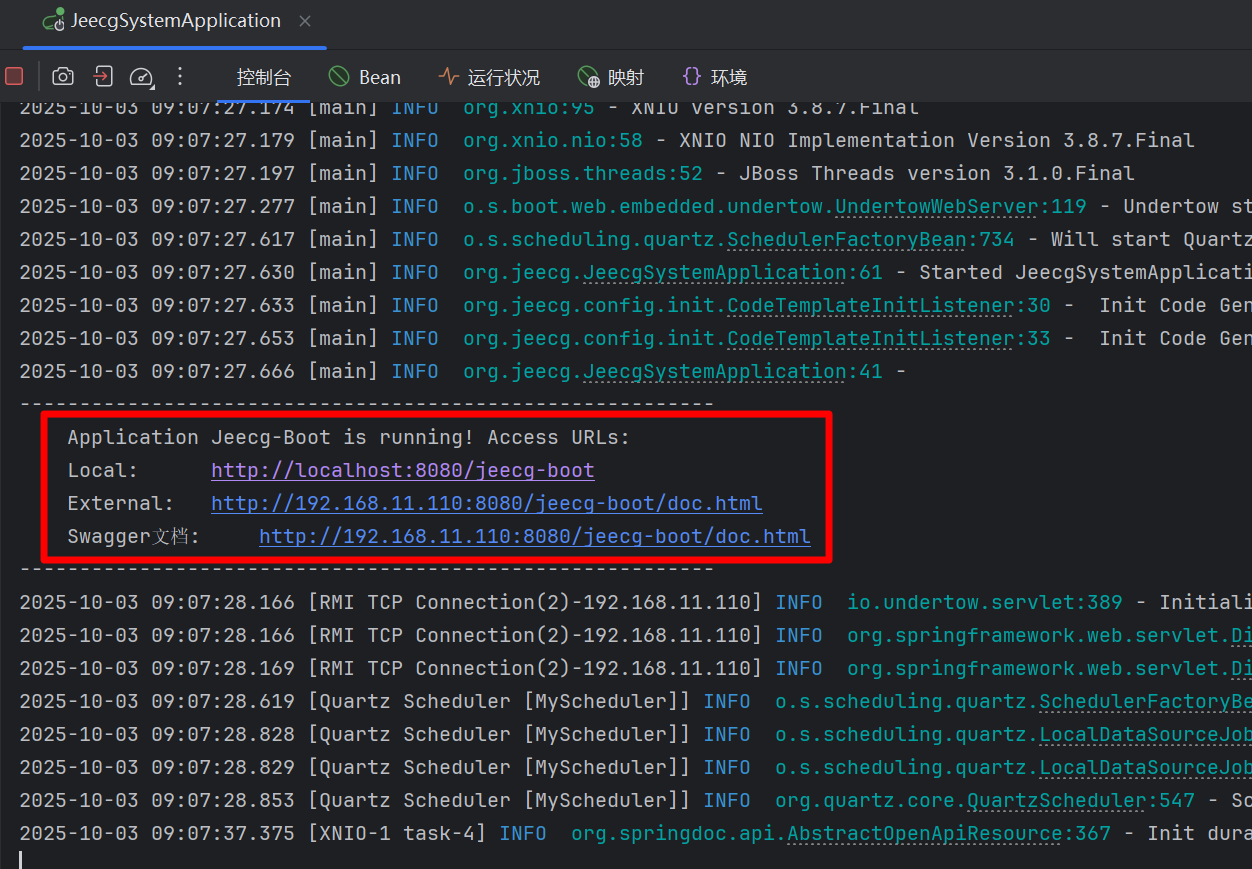The height and width of the screenshot is (869, 1252).
Task: Open CodeTemplateInitListener:33 source link
Action: [889, 339]
